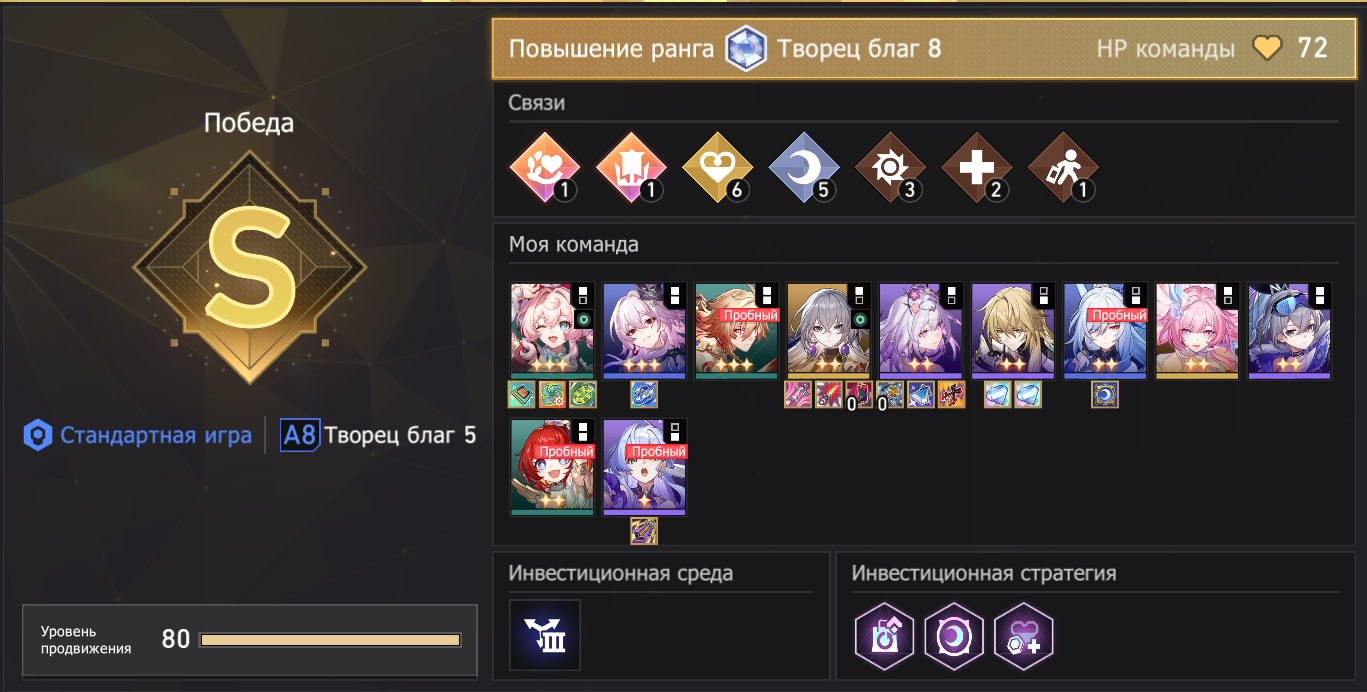Screen dimensions: 1367x692
Task: Open the investment environment branching arrows icon
Action: tap(545, 635)
